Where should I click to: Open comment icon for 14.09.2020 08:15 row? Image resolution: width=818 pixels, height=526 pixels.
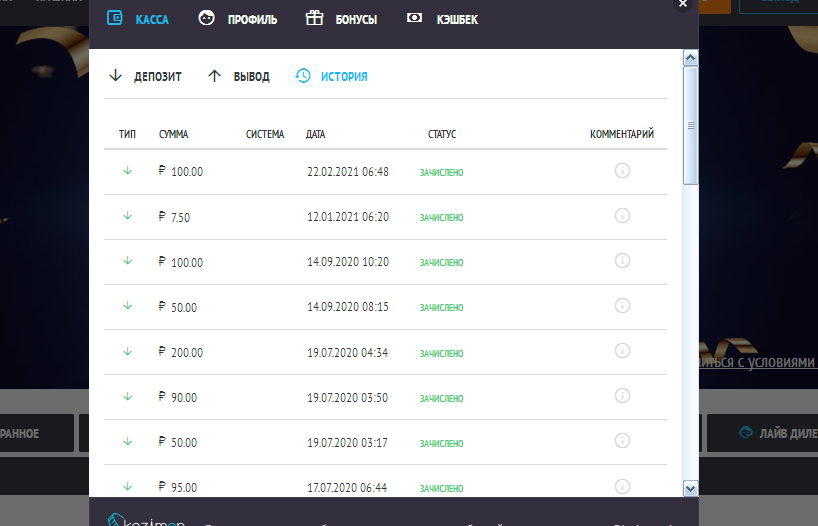(622, 306)
